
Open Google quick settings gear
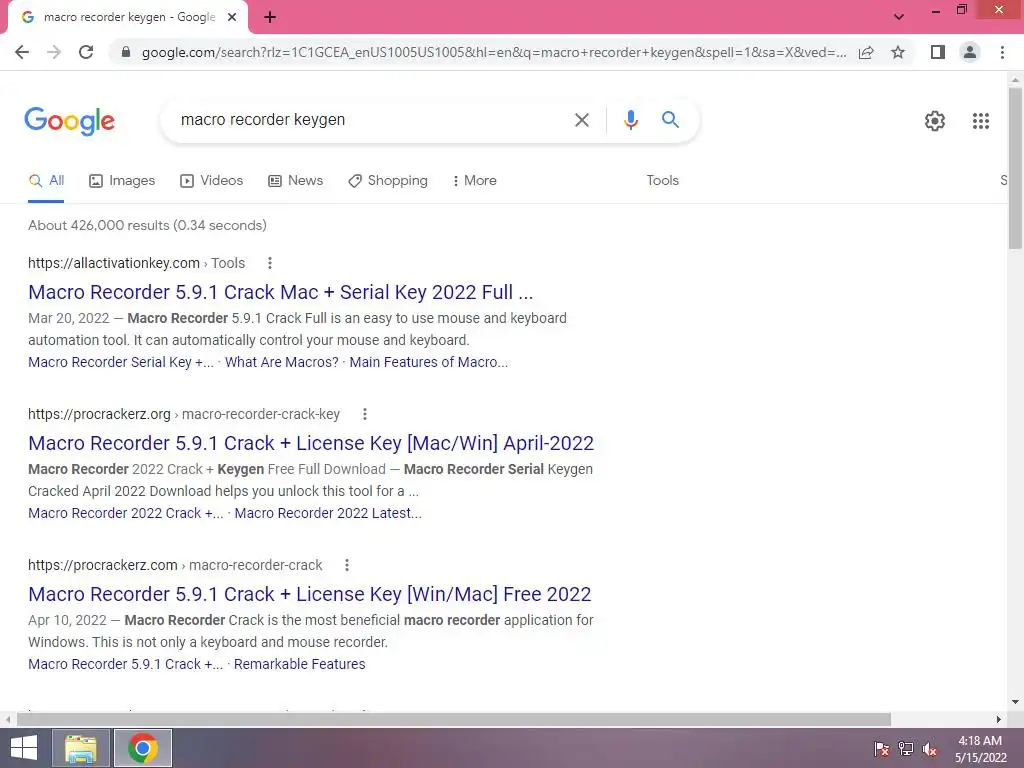(x=935, y=121)
